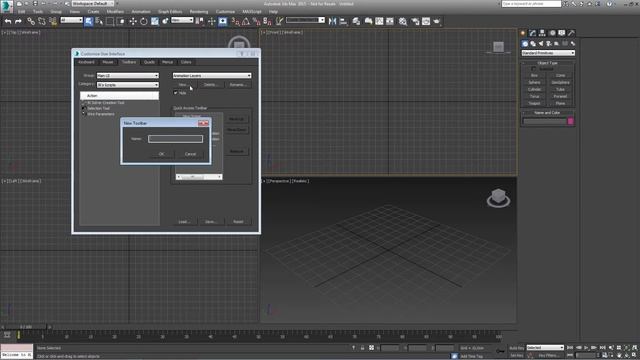Open the Curve Editor icon
This screenshot has width=640, height=360.
pyautogui.click(x=379, y=21)
